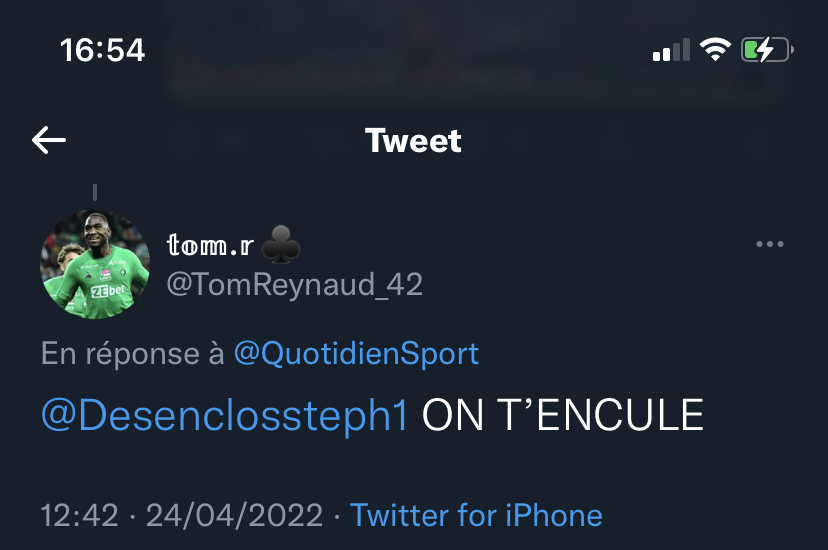Screen dimensions: 828x550
Task: Tap the cellular signal bars icon
Action: click(x=671, y=50)
